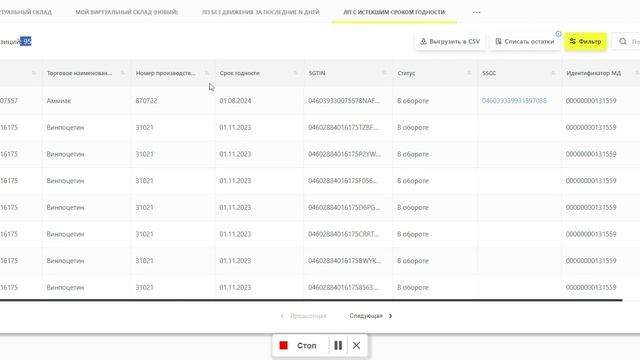Click SGTIN cell ending D6PG

point(344,208)
